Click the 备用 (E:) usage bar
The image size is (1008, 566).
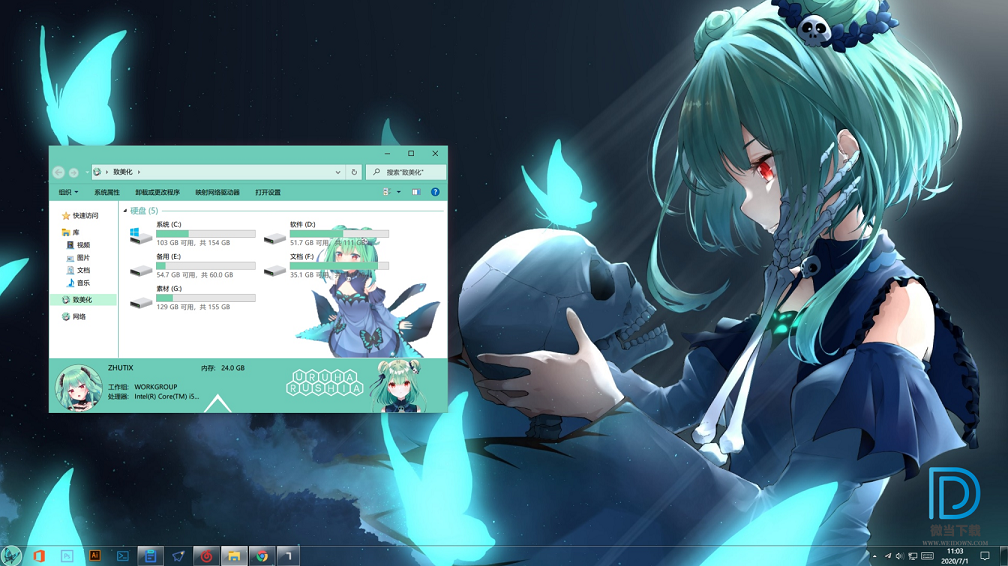point(206,266)
